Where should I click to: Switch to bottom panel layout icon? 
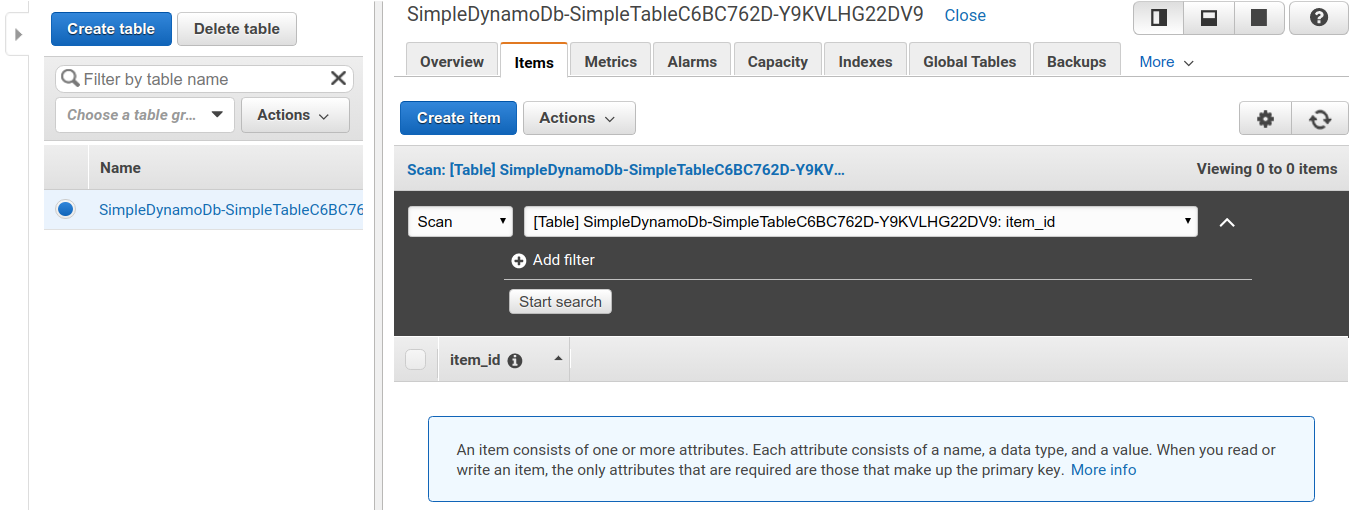click(1209, 18)
